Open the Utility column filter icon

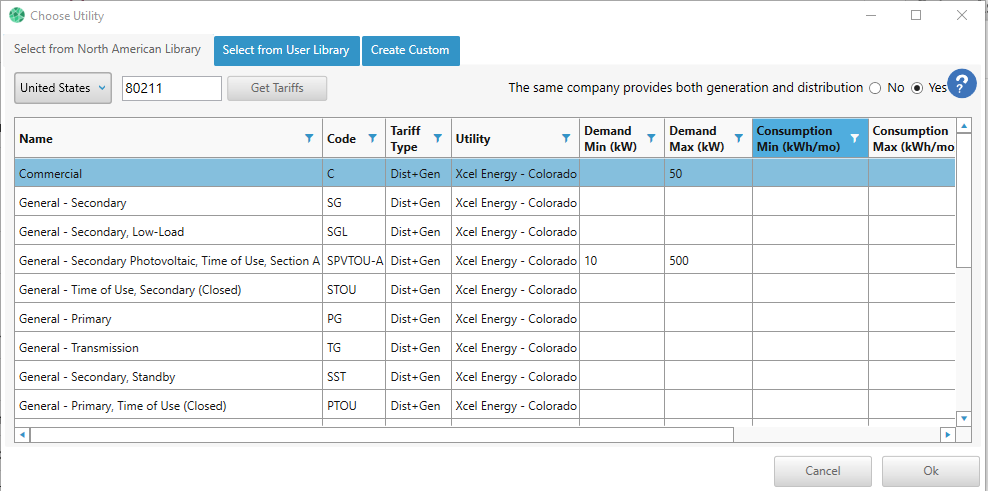[566, 139]
